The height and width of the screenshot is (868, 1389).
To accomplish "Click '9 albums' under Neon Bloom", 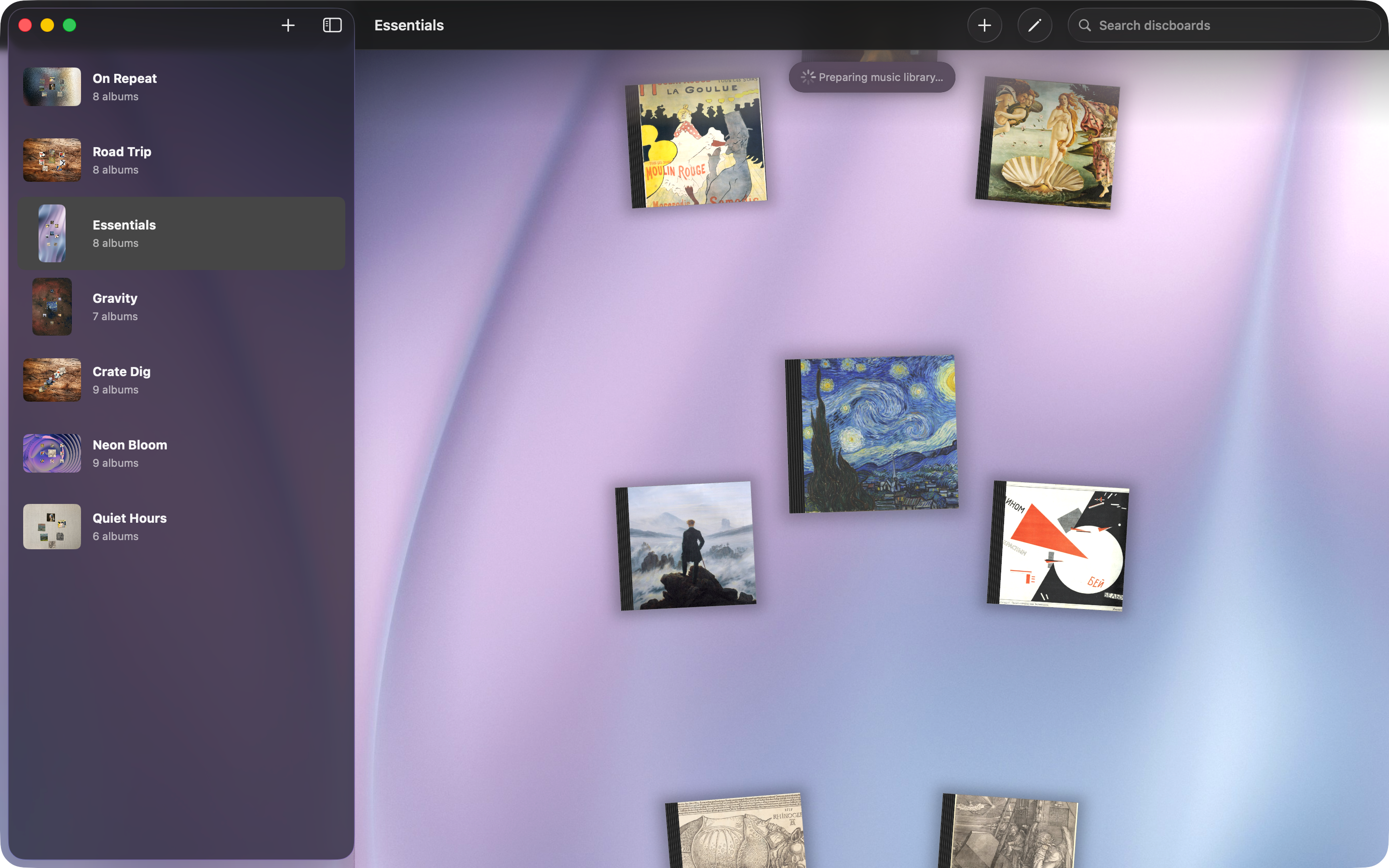I will pyautogui.click(x=115, y=463).
